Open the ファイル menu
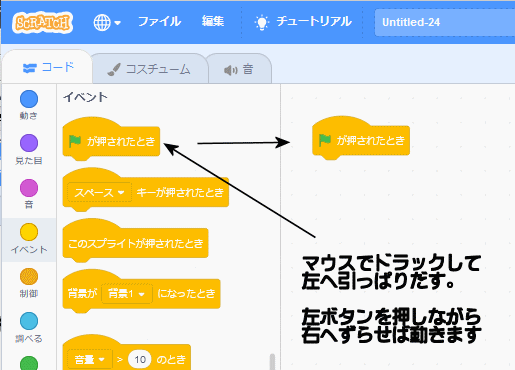 pos(159,22)
